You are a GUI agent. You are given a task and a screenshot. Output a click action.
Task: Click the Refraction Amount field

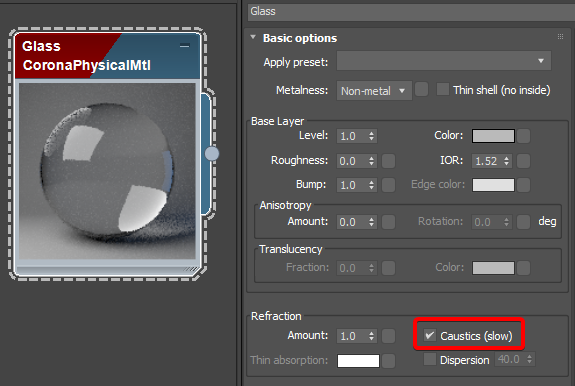pyautogui.click(x=352, y=336)
